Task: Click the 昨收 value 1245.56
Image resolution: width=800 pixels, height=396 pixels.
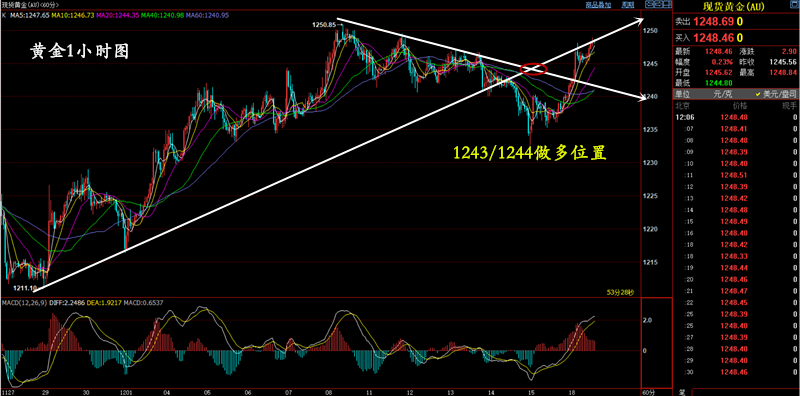Action: [x=784, y=61]
